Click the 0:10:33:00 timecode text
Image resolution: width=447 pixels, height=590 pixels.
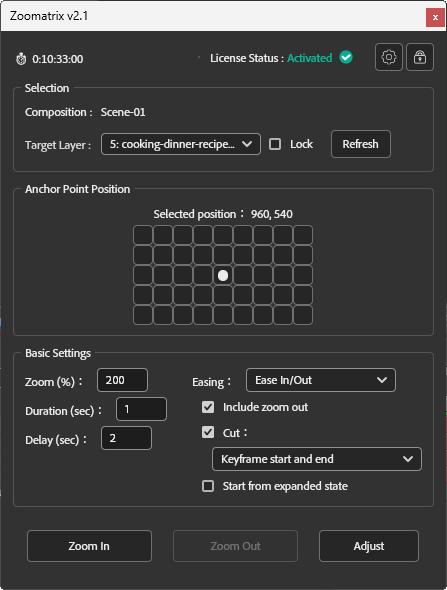click(58, 59)
